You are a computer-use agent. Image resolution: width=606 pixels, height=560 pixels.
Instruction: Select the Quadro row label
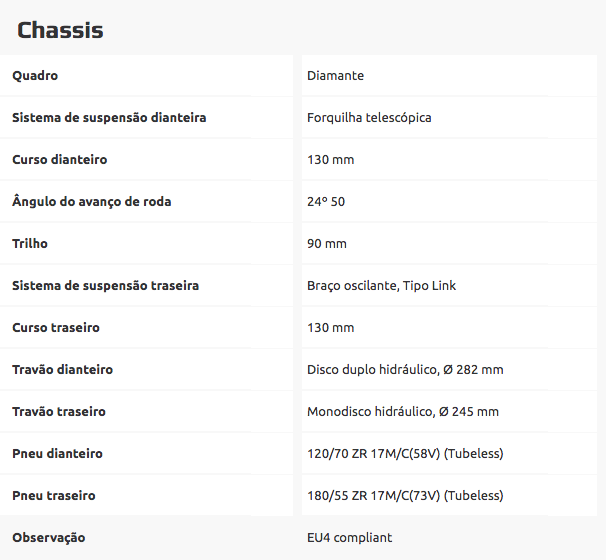coord(35,76)
